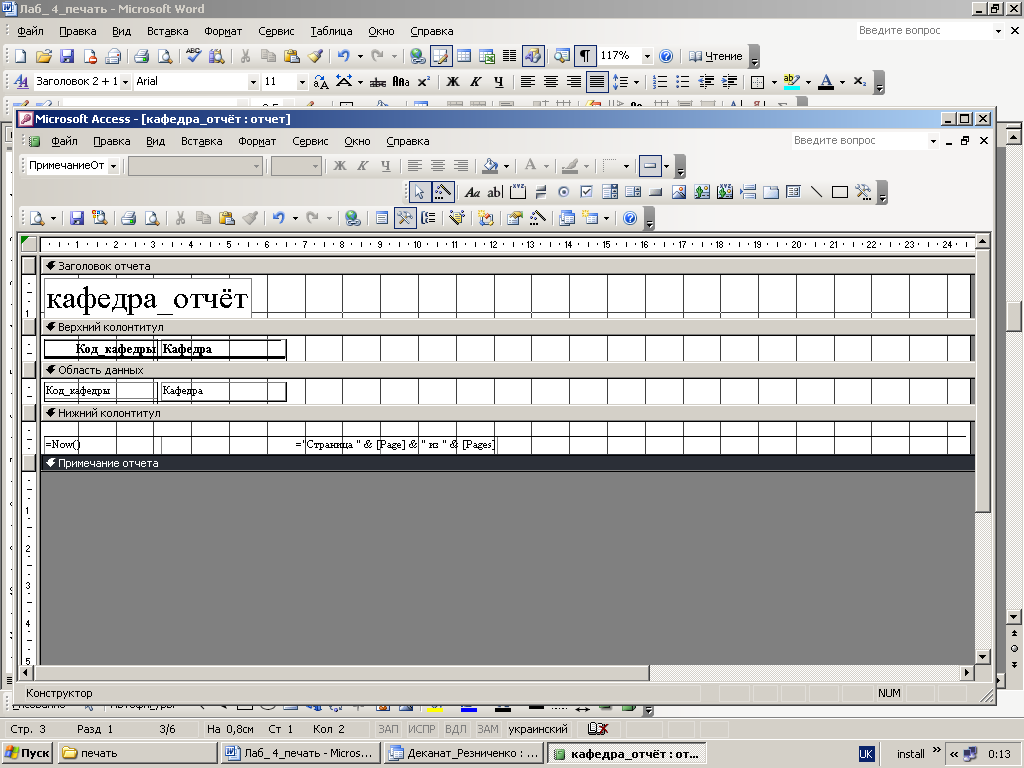Select the Combo Box tool in toolbox
Image resolution: width=1024 pixels, height=768 pixels.
610,192
